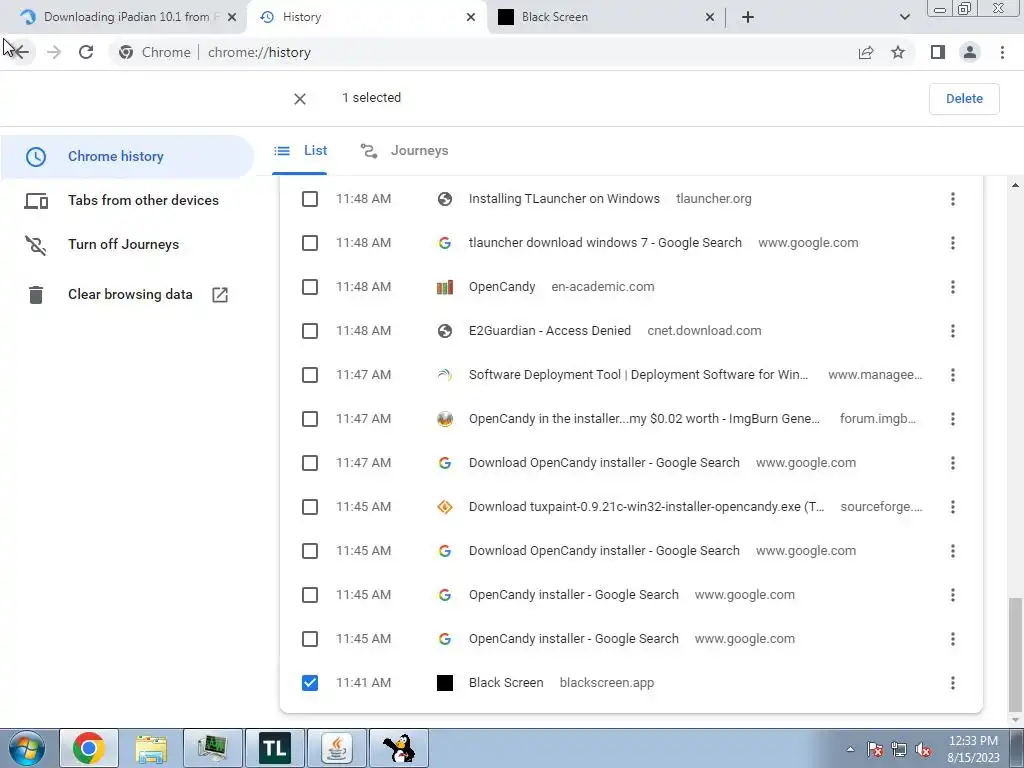Expand the tab search chevron
The height and width of the screenshot is (768, 1024).
click(904, 17)
